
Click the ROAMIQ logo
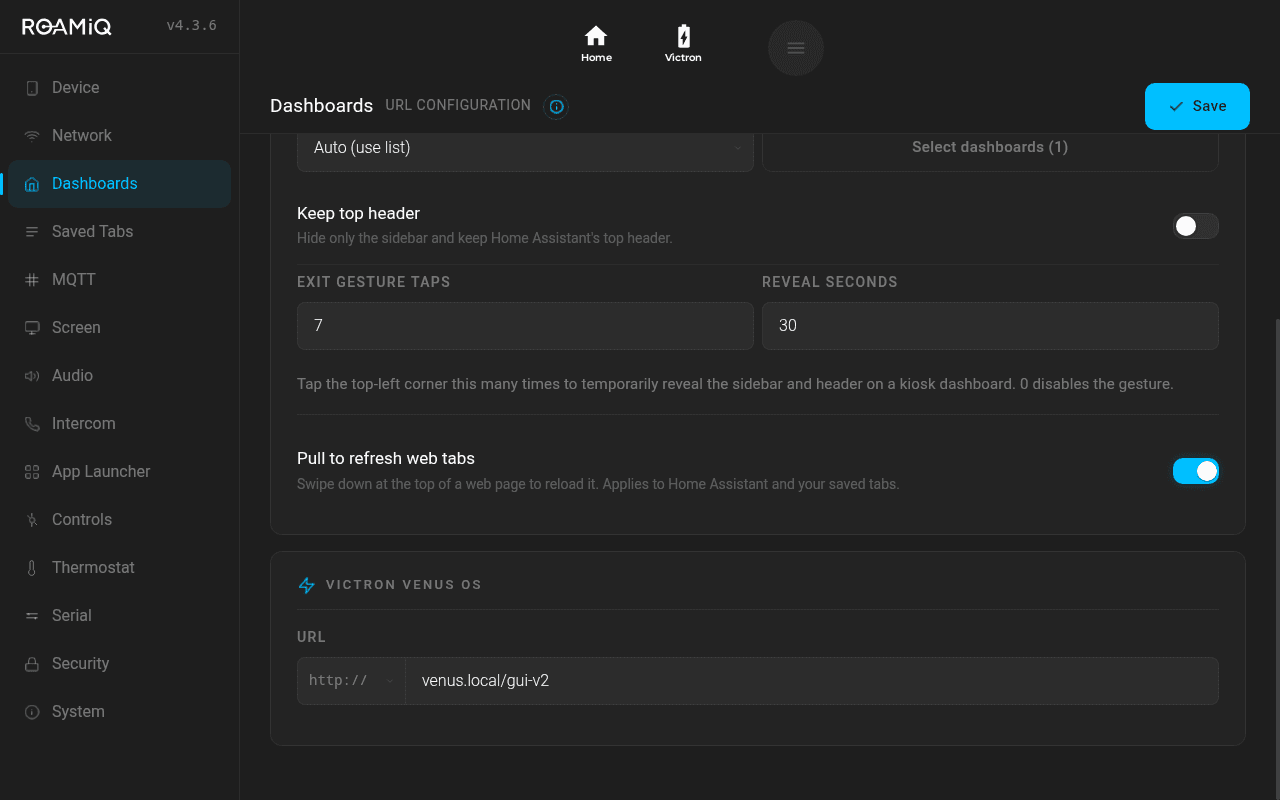click(x=67, y=27)
